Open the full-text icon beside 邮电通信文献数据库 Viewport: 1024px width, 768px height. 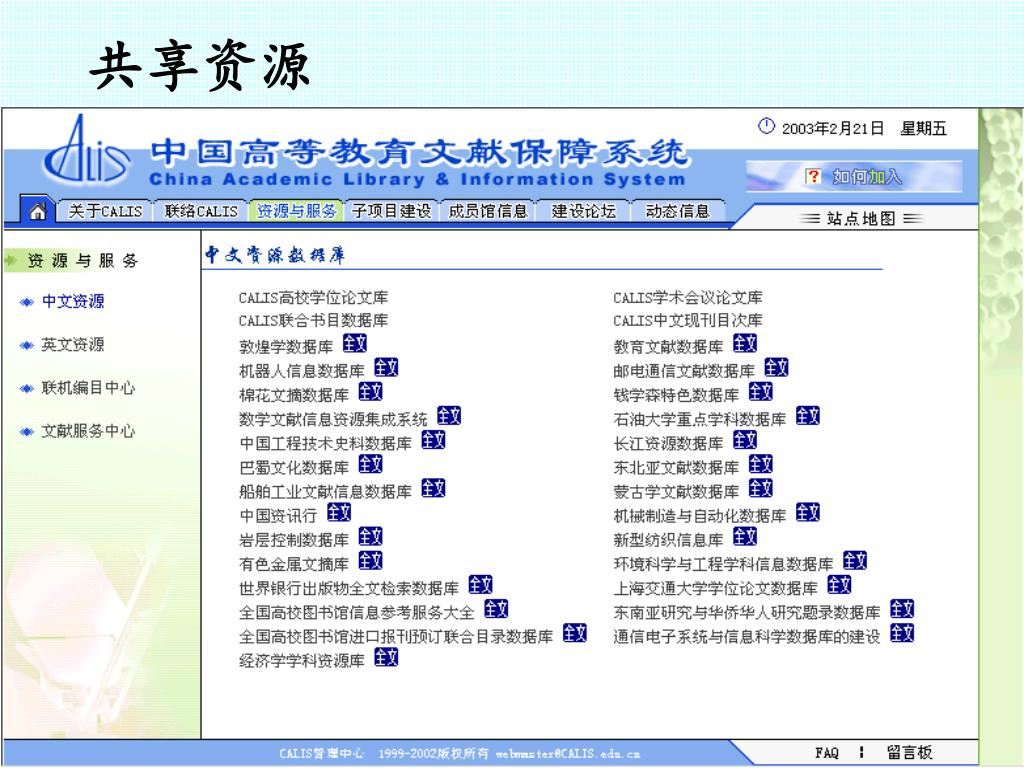776,368
